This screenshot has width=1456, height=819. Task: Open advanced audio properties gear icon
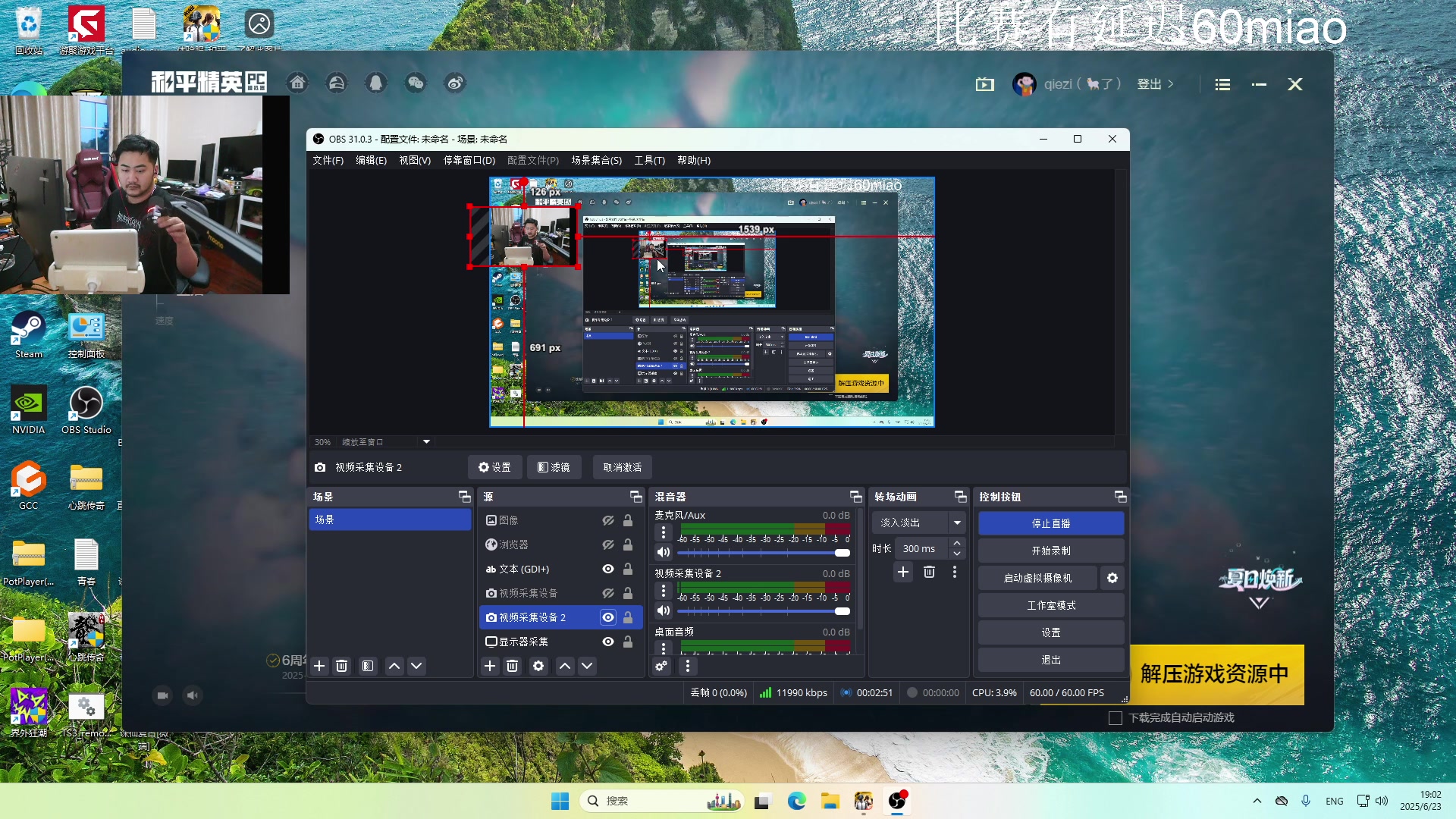point(661,666)
